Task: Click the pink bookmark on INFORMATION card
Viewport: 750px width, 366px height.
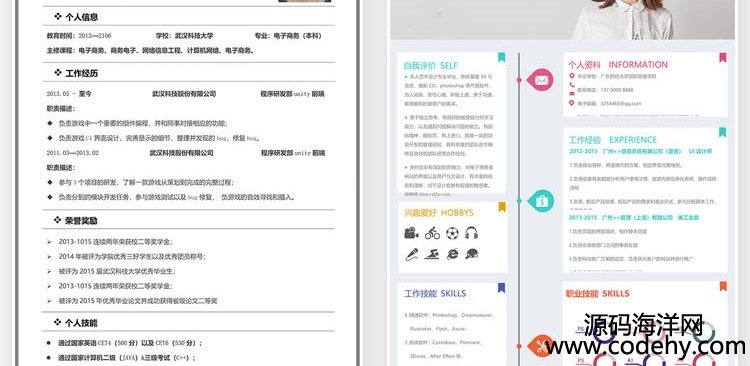Action: tap(723, 57)
